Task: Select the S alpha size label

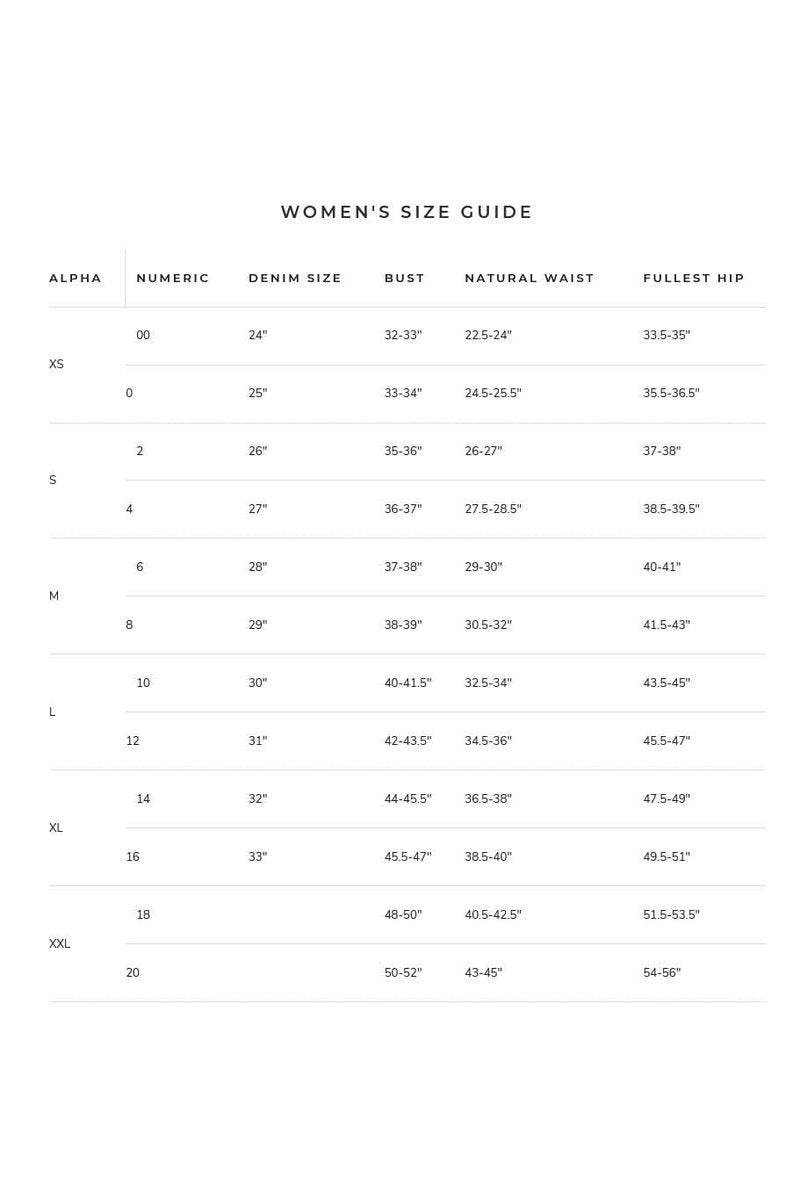Action: 53,480
